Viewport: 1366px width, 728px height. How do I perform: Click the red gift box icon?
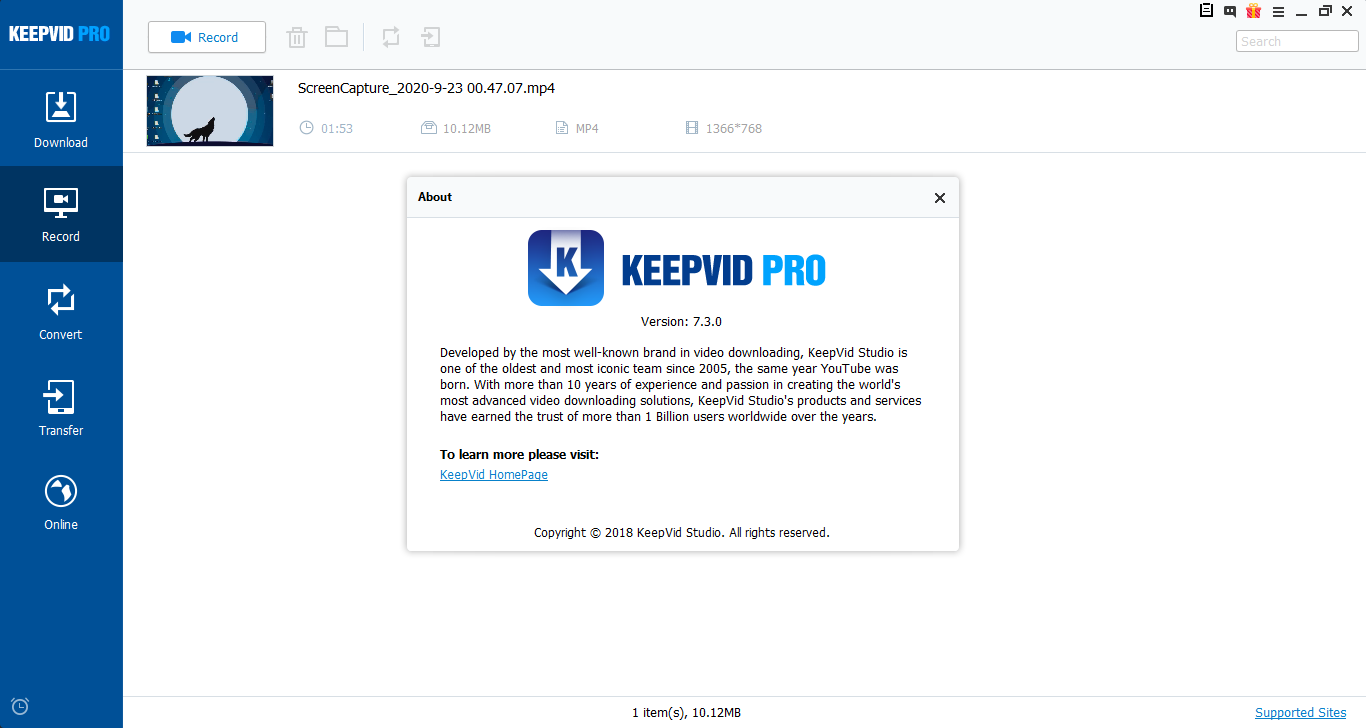tap(1254, 11)
